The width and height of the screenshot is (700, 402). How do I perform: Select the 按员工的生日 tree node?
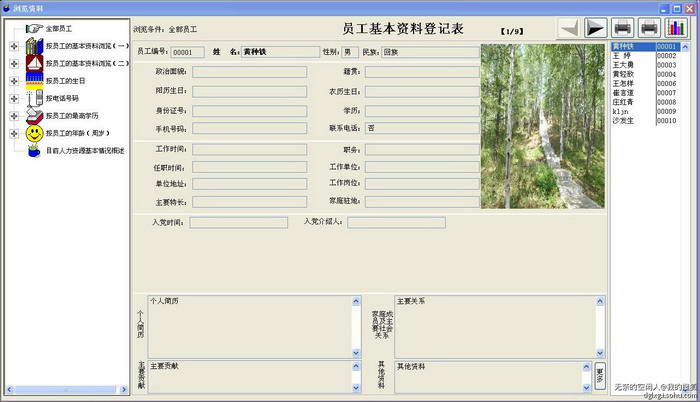[65, 81]
